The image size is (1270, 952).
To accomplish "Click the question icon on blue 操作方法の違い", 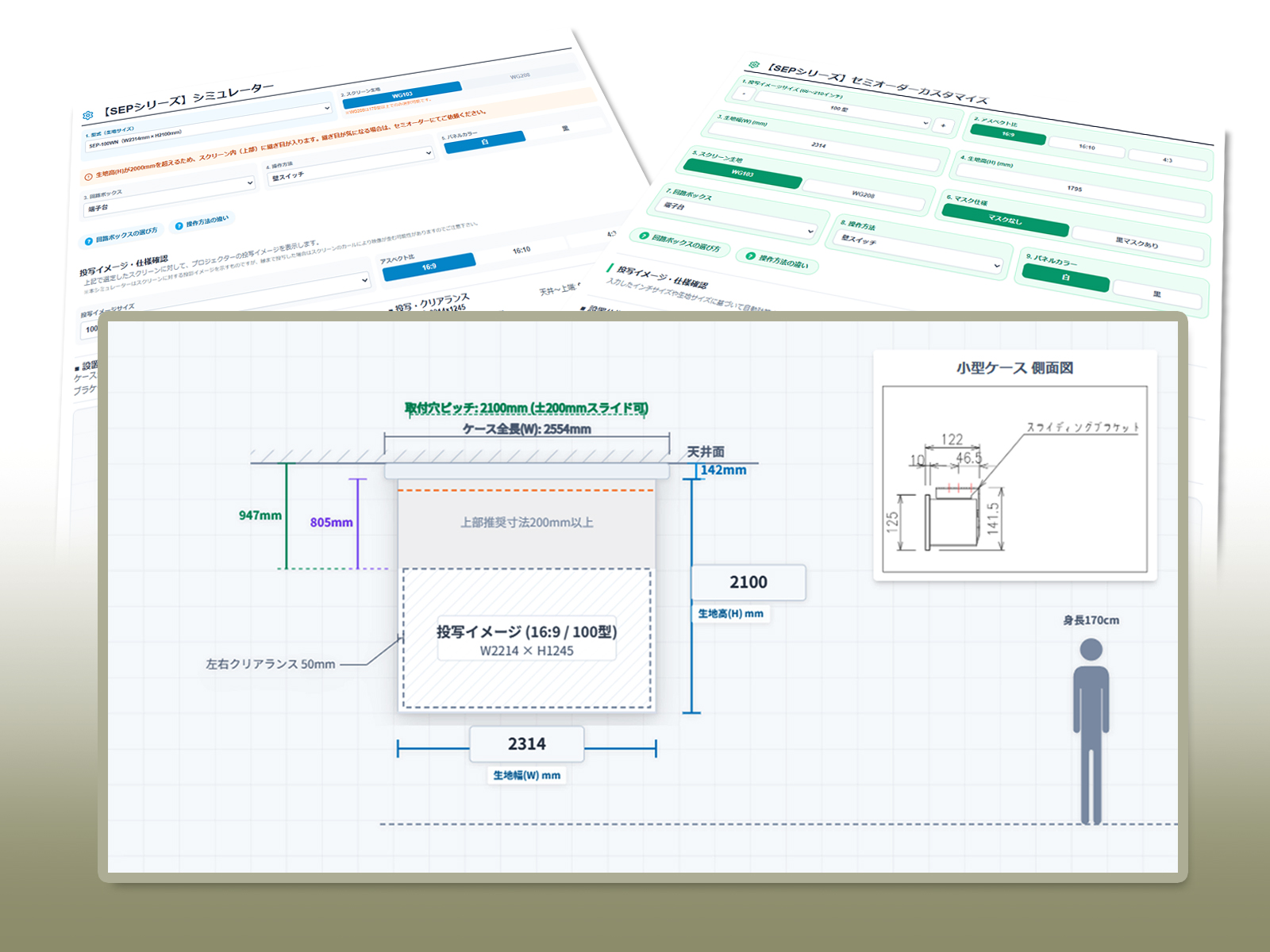I will pyautogui.click(x=179, y=226).
